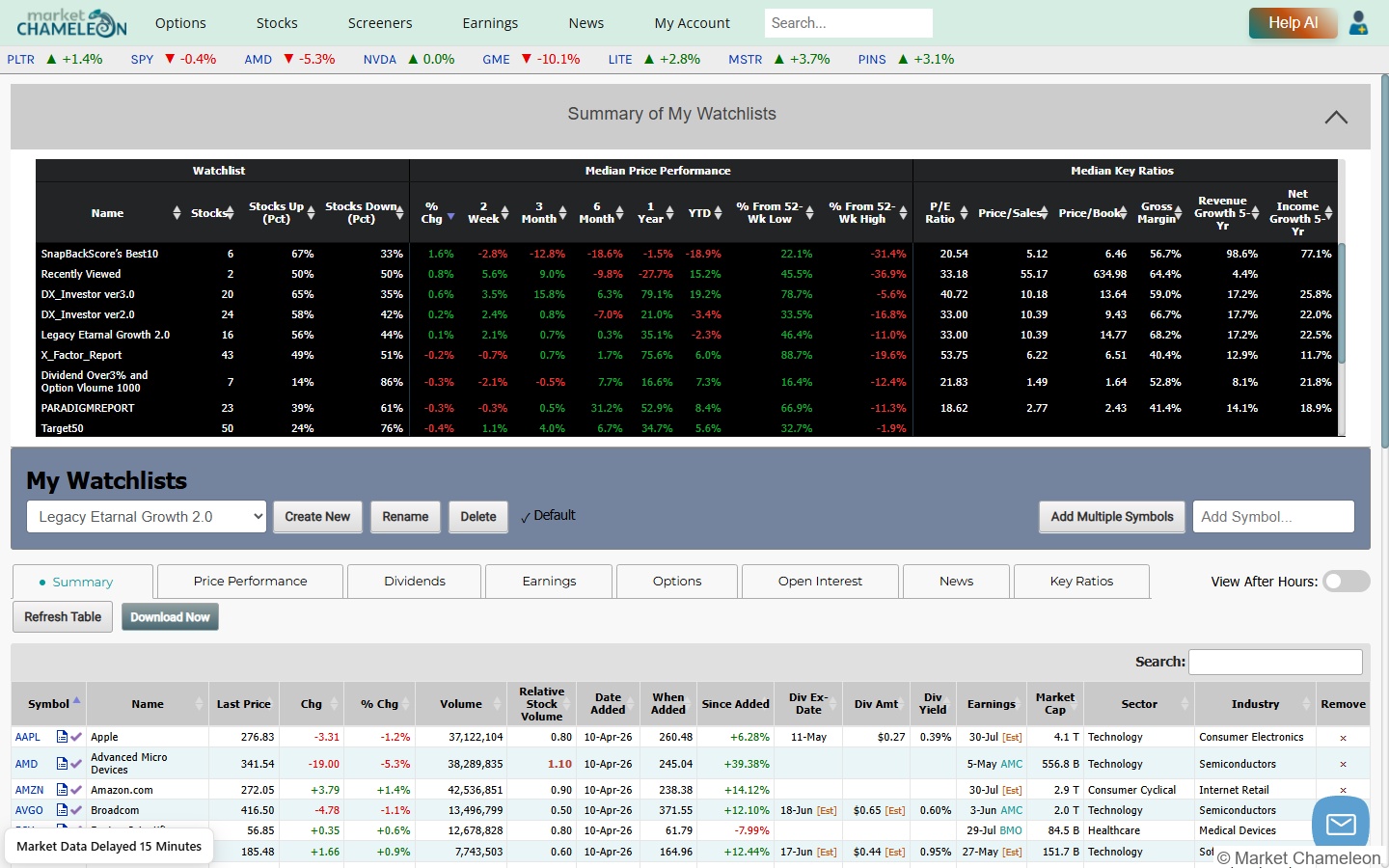Open the AMD row notes document icon
Image resolution: width=1389 pixels, height=868 pixels.
point(62,764)
